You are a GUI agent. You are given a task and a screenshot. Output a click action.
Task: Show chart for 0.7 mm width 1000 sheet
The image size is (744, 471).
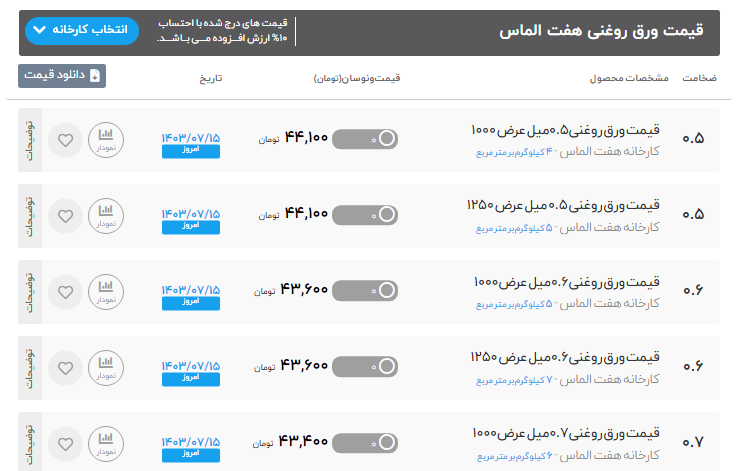tap(106, 442)
